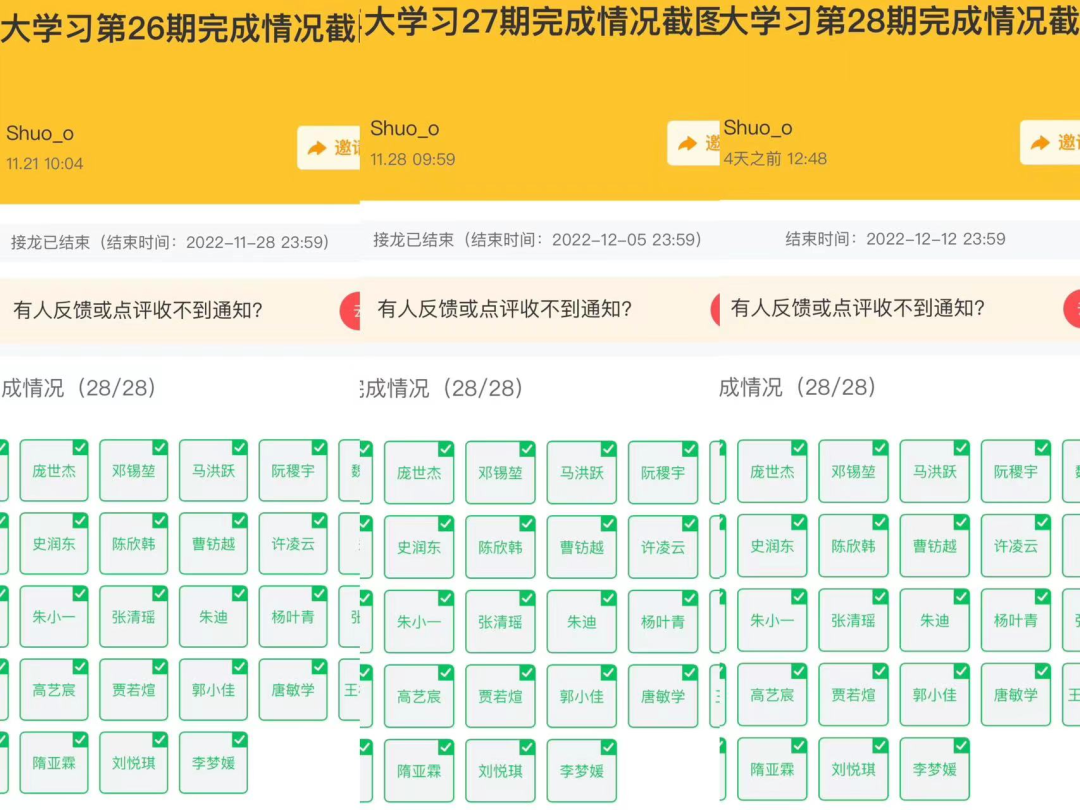1080x810 pixels.
Task: Select the 朱迪 name tile in the 27期 panel
Action: tap(581, 622)
